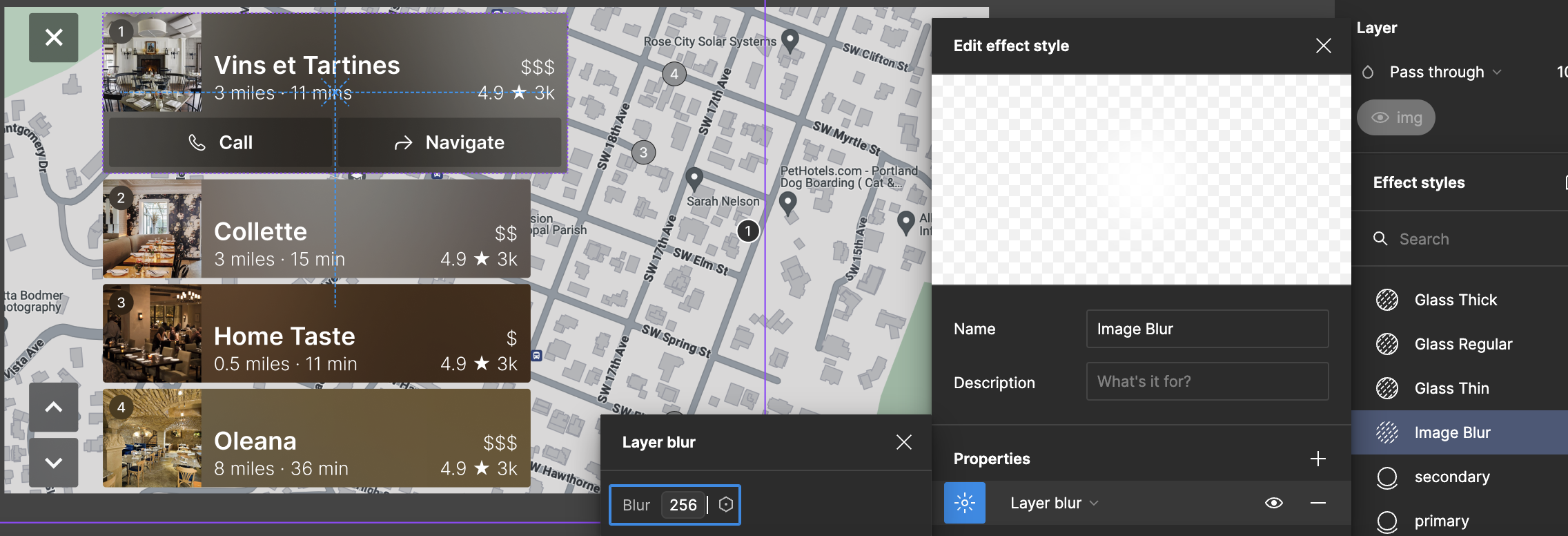This screenshot has height=536, width=1568.
Task: Click the Blur value field showing 256
Action: (x=683, y=505)
